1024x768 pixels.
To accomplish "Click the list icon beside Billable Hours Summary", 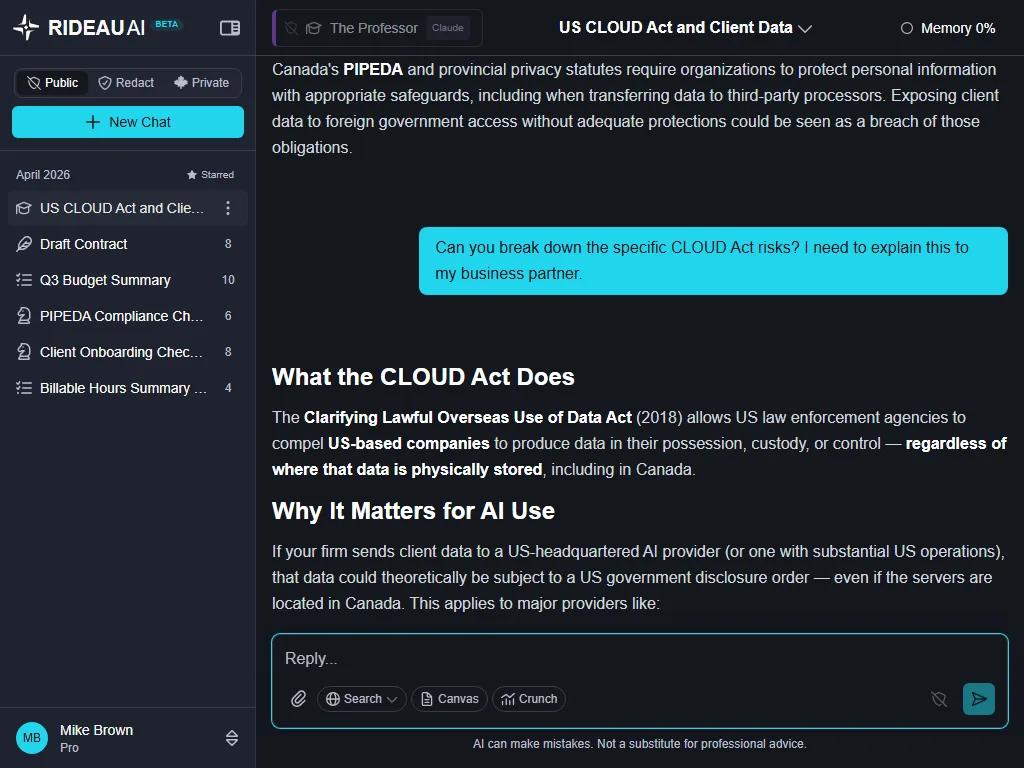I will point(24,388).
